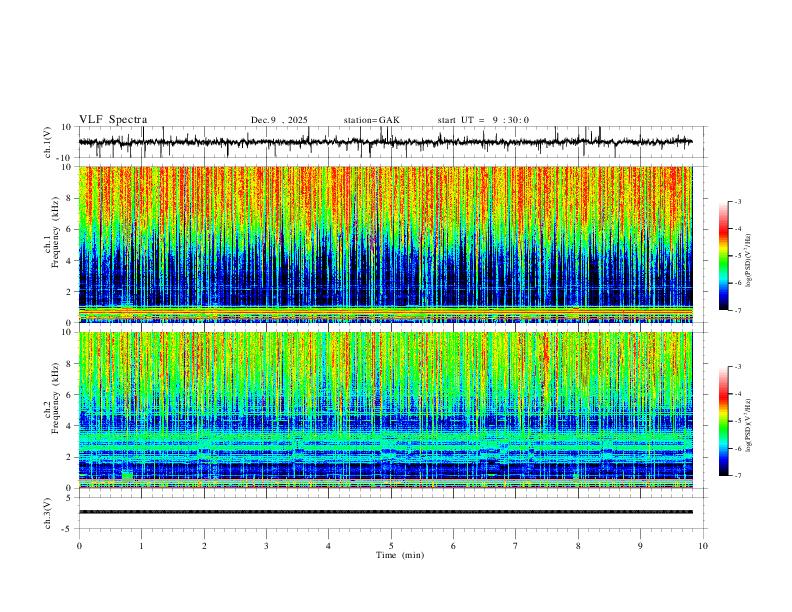Image resolution: width=792 pixels, height=612 pixels.
Task: Click the "ch.3(V)" axis label
Action: point(48,514)
